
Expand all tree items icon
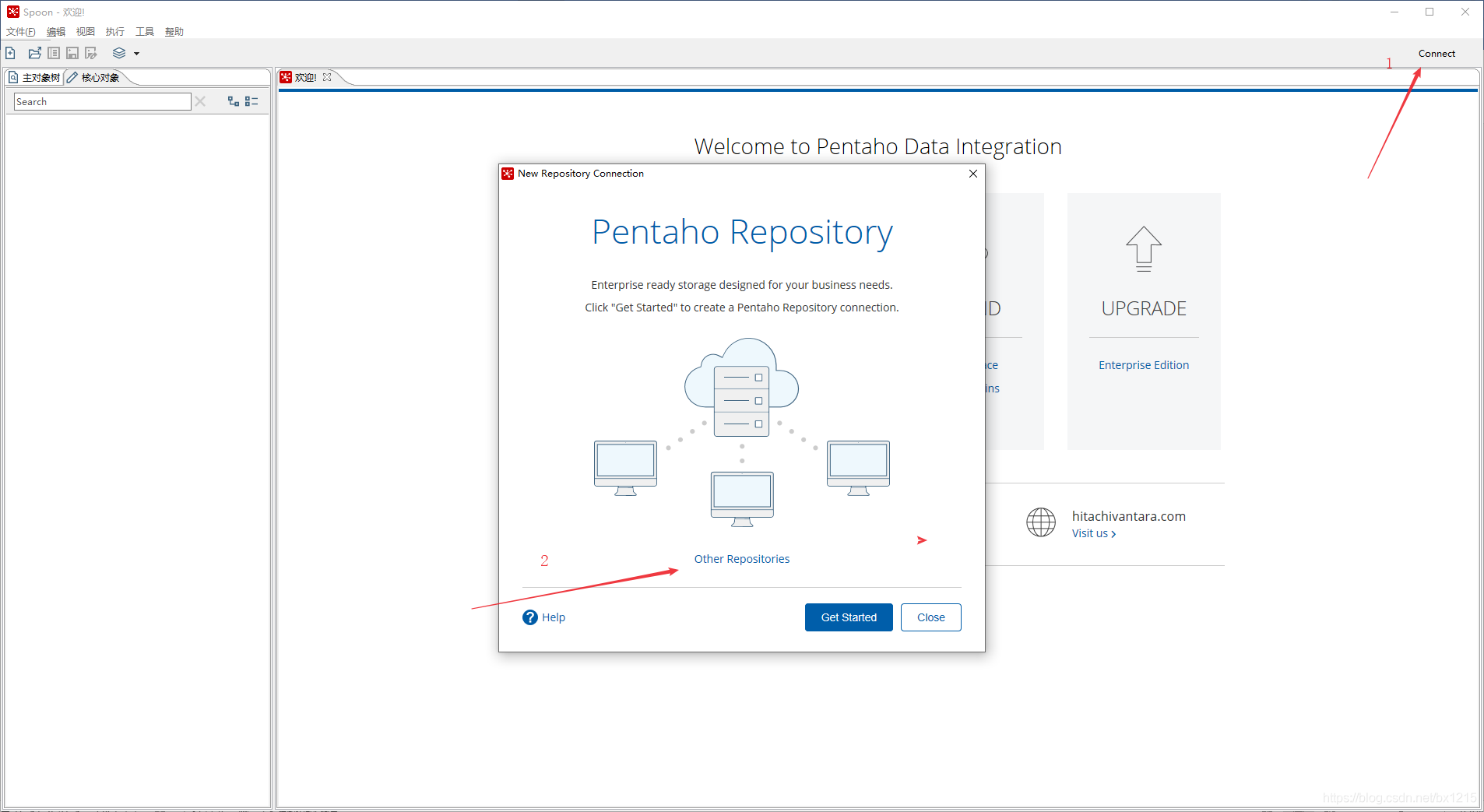click(233, 101)
